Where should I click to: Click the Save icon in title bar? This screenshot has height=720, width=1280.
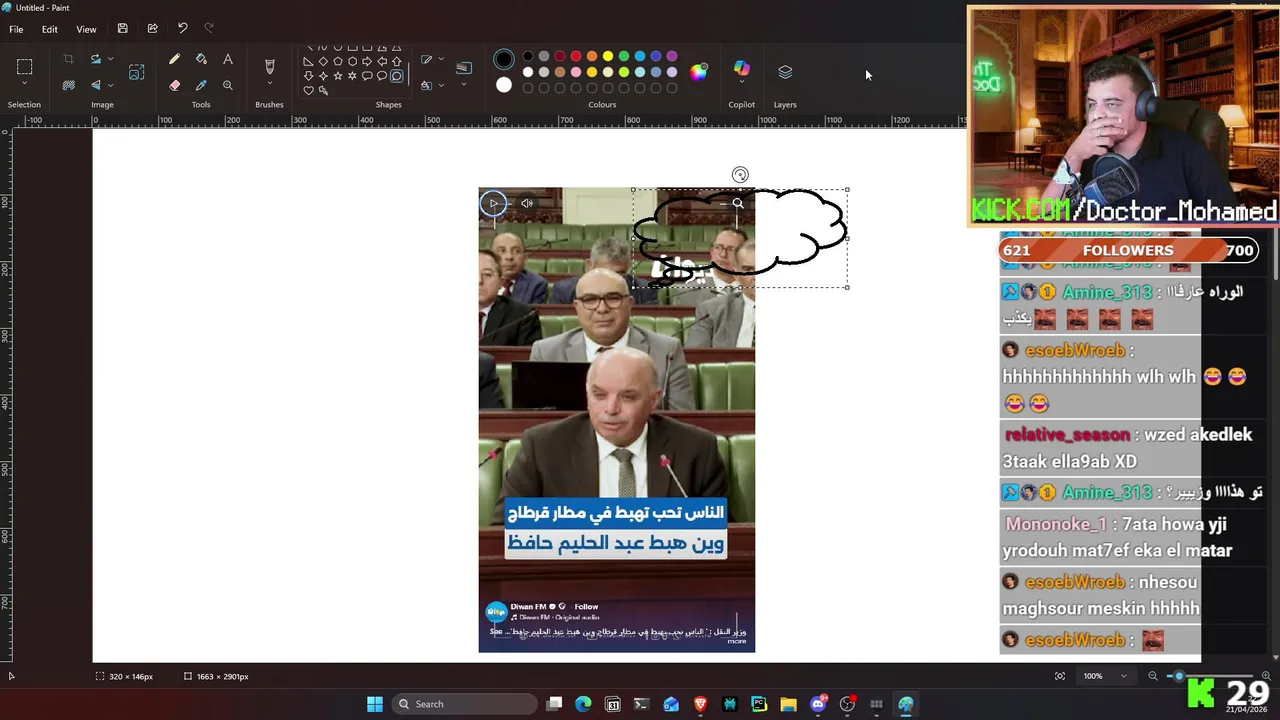122,29
